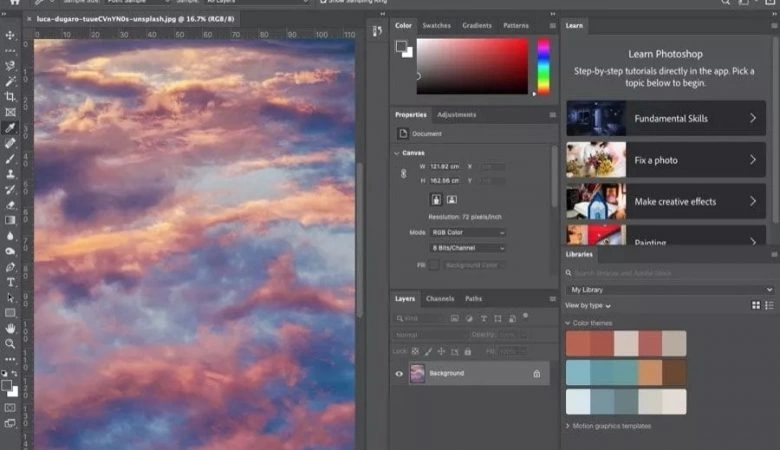780x450 pixels.
Task: Select the Crop tool
Action: pyautogui.click(x=10, y=97)
